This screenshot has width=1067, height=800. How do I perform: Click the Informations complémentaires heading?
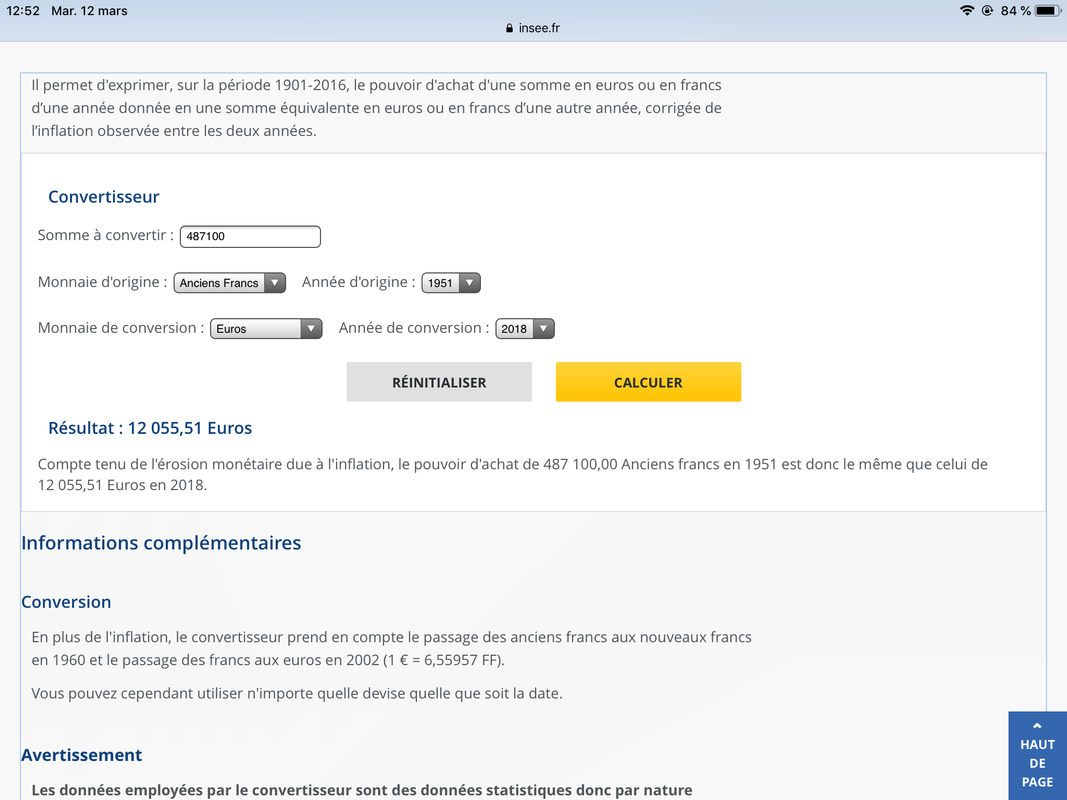click(x=161, y=543)
